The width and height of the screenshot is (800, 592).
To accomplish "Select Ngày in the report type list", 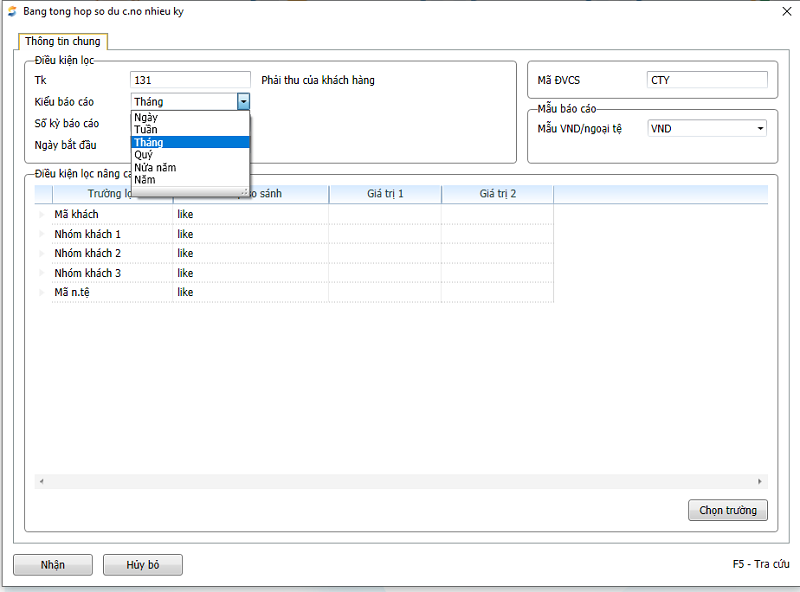I will [190, 117].
